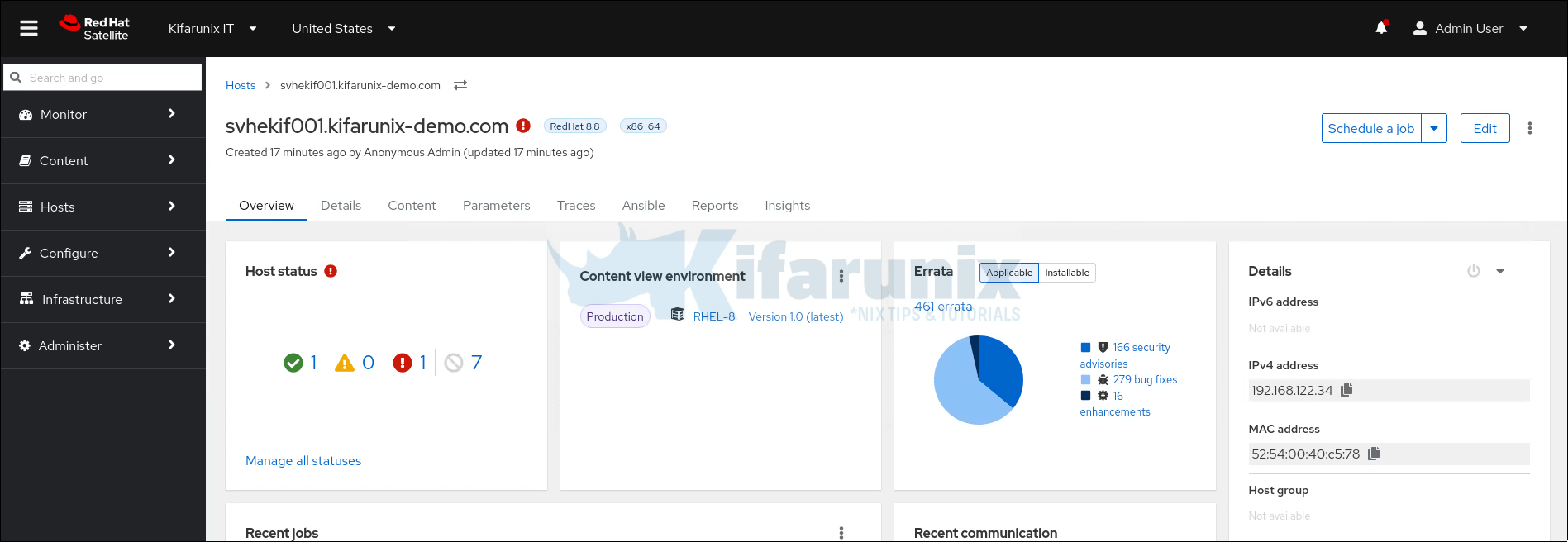Image resolution: width=1568 pixels, height=542 pixels.
Task: Click the Manage all statuses link
Action: tap(303, 461)
